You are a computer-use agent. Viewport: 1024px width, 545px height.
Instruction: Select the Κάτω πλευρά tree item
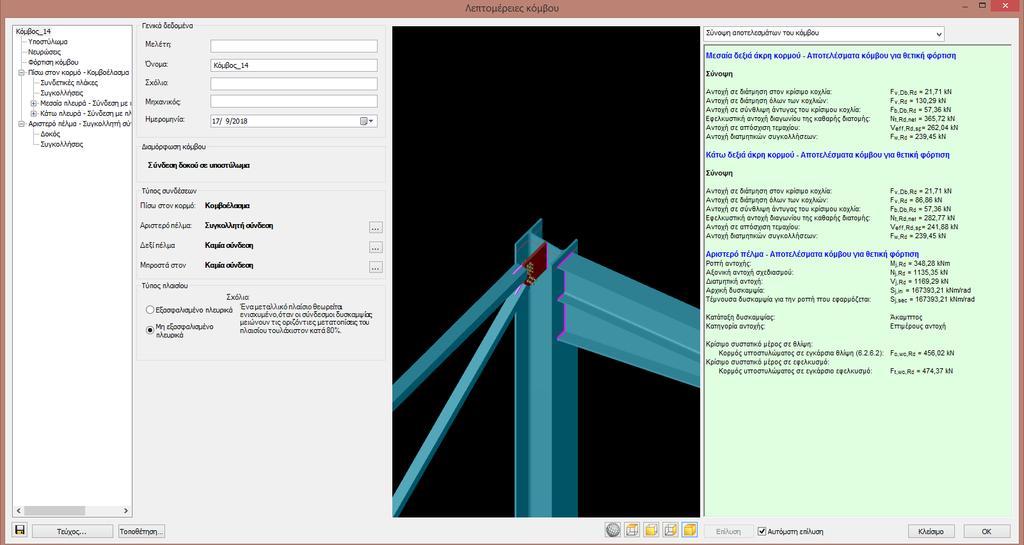tap(85, 114)
